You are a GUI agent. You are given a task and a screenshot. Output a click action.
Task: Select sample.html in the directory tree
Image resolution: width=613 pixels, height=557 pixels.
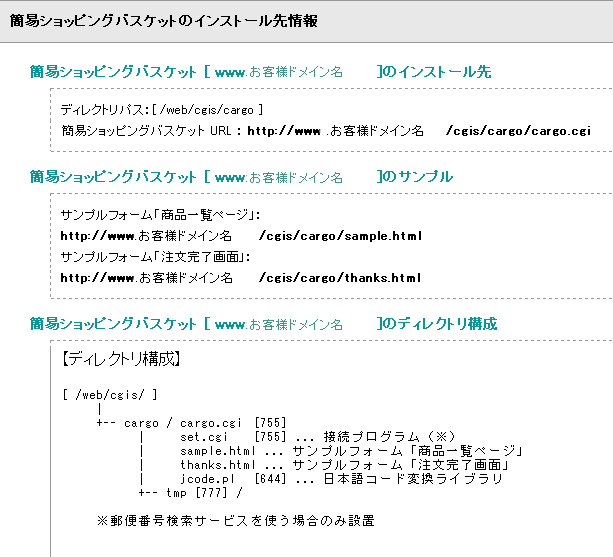(x=218, y=451)
